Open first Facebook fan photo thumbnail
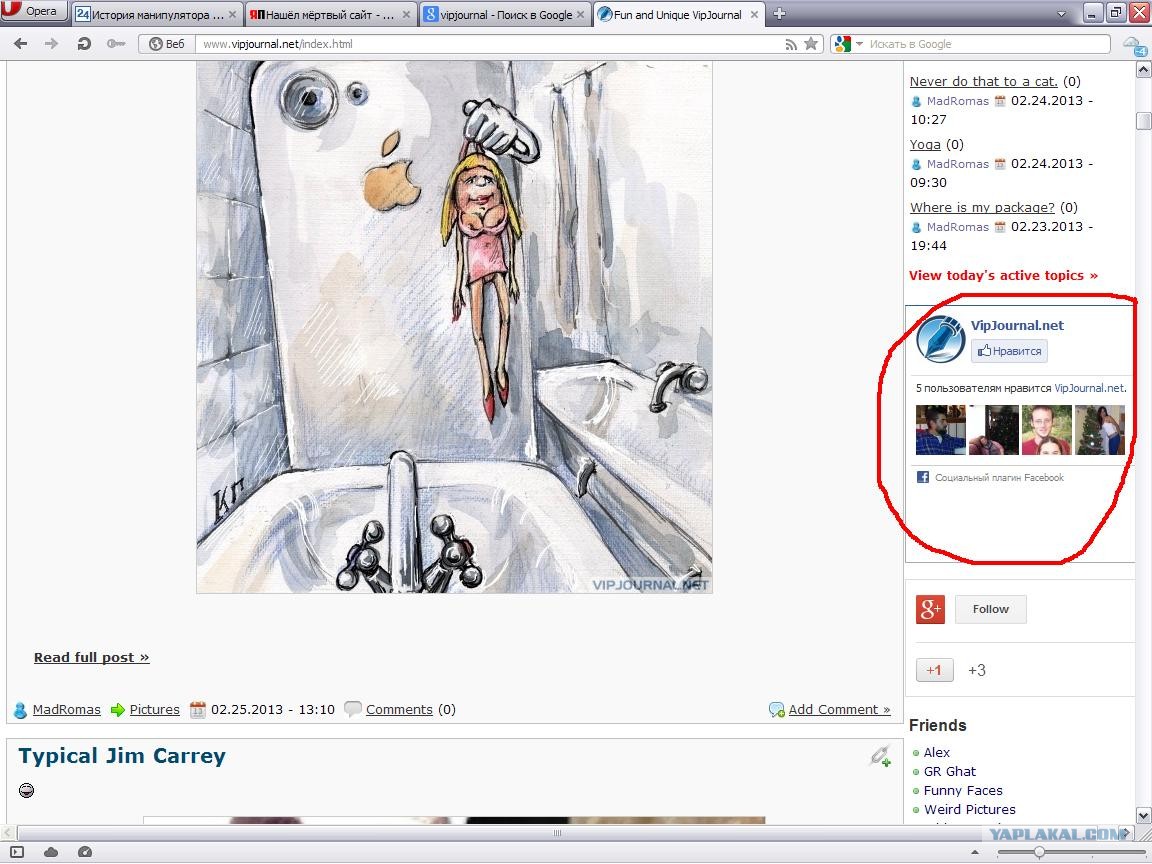 [x=940, y=430]
